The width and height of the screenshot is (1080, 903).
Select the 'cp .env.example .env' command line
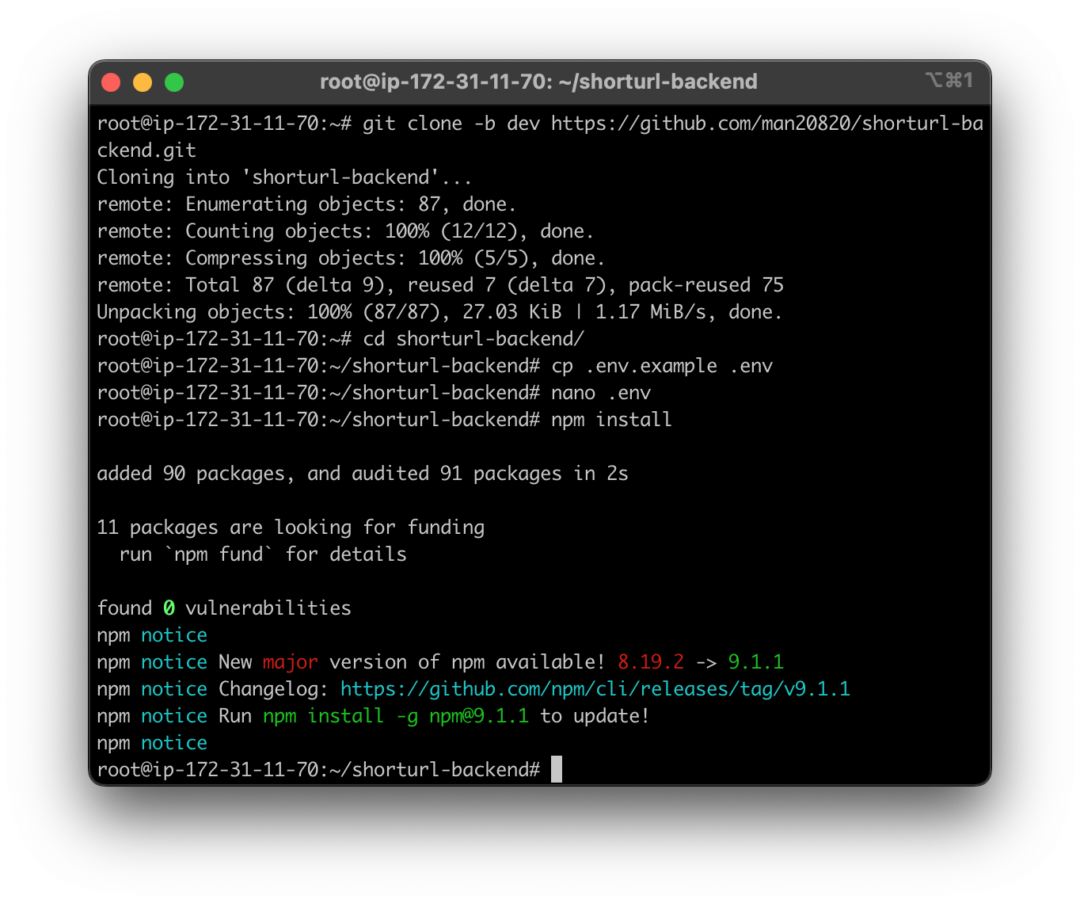pyautogui.click(x=665, y=365)
